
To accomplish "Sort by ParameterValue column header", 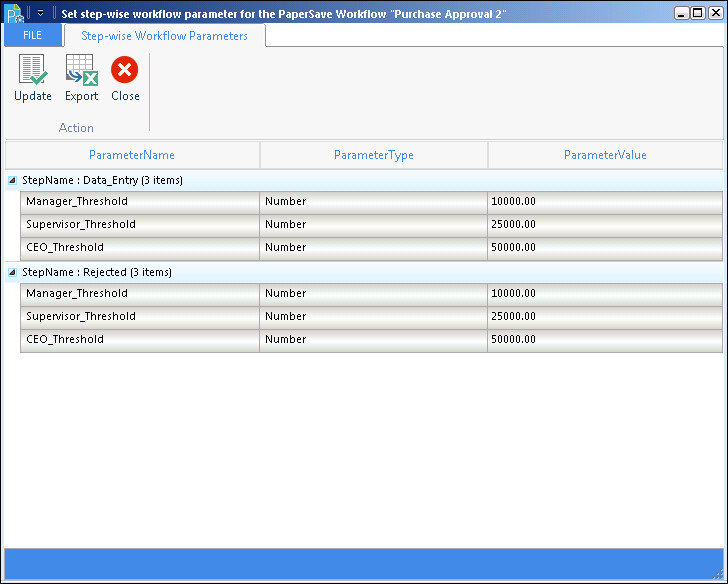I will [x=605, y=155].
